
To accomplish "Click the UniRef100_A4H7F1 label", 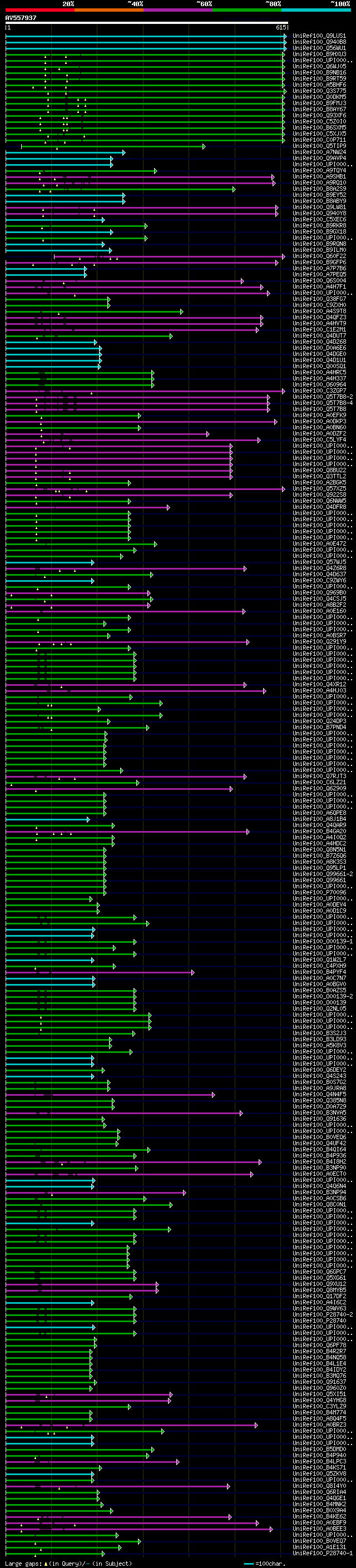I will click(x=319, y=286).
